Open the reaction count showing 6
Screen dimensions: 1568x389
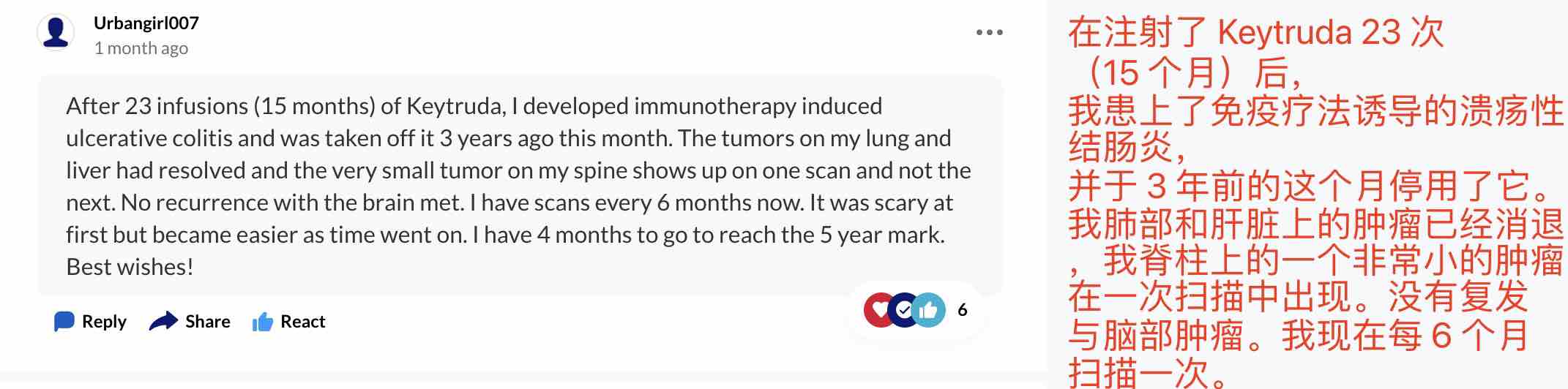click(963, 310)
